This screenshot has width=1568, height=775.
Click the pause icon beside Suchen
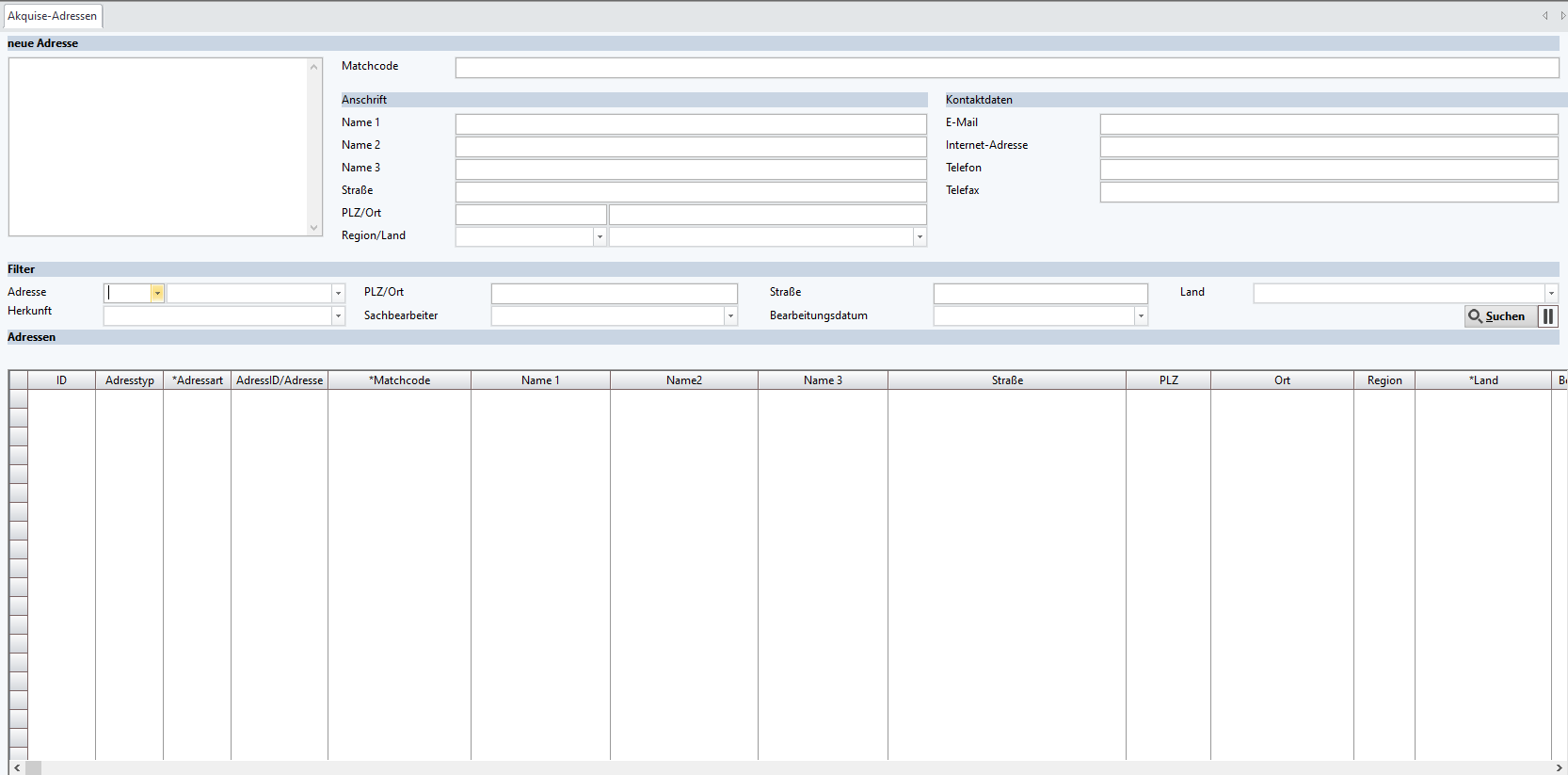point(1548,316)
